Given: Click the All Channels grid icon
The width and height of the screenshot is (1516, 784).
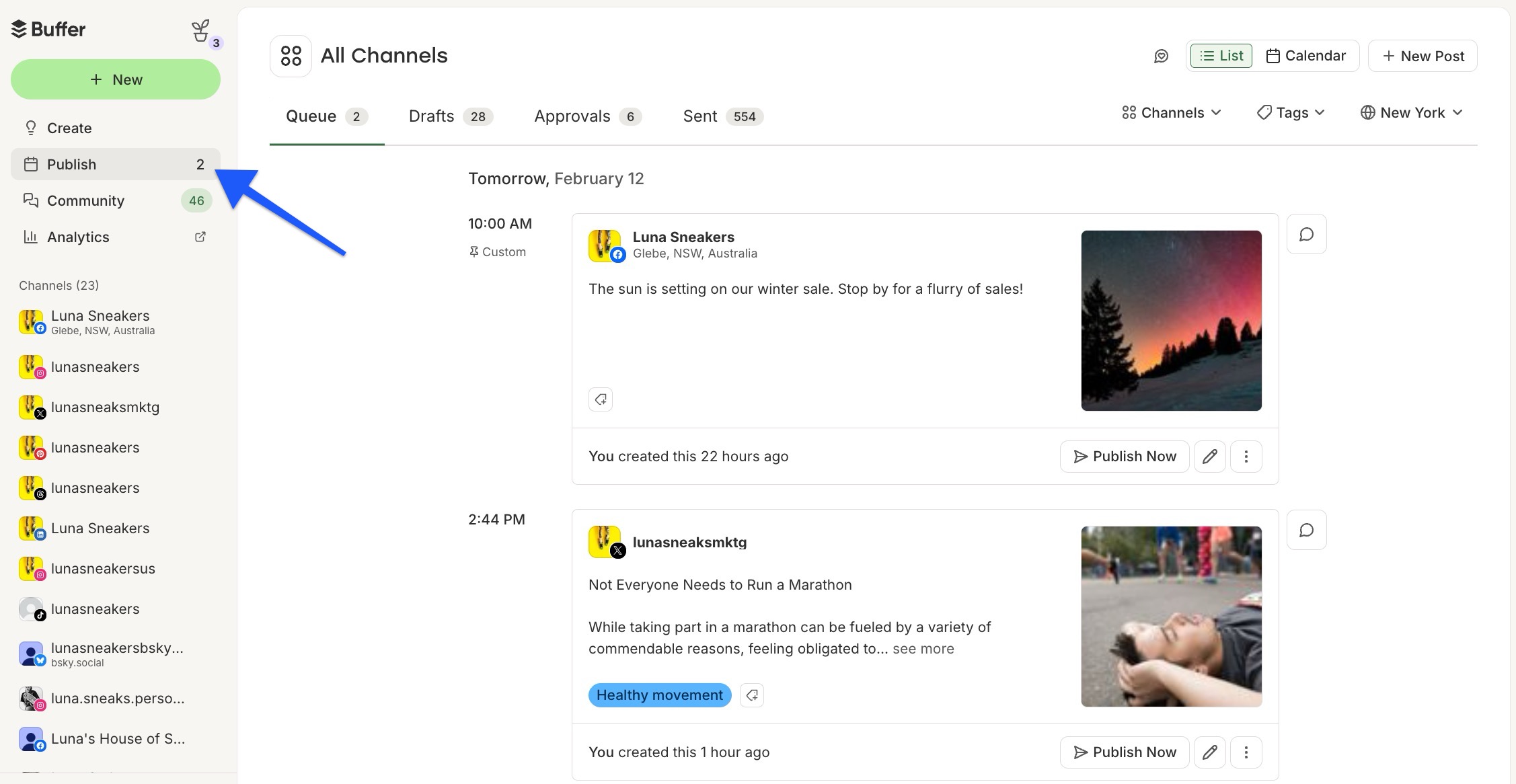Looking at the screenshot, I should point(291,56).
